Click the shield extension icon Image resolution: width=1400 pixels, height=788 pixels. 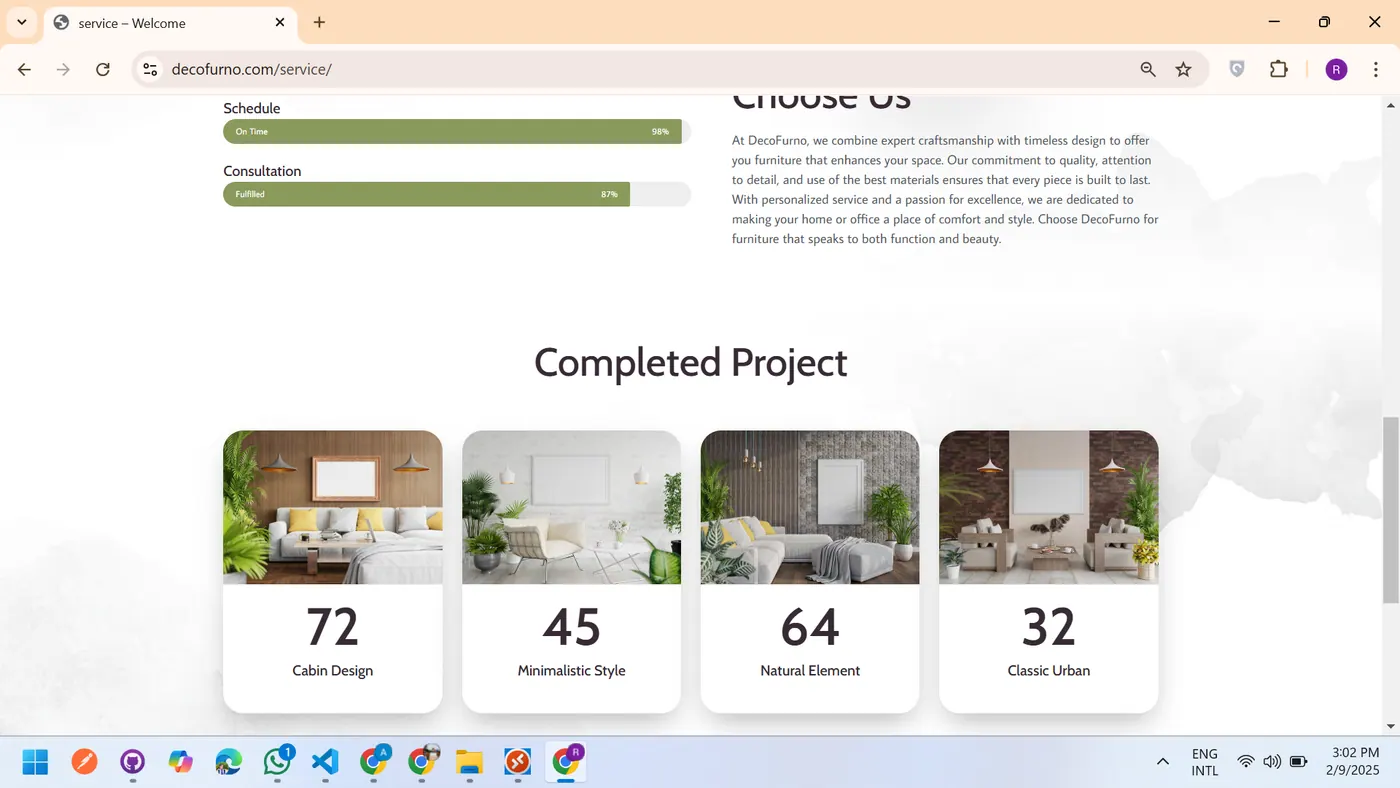point(1237,69)
